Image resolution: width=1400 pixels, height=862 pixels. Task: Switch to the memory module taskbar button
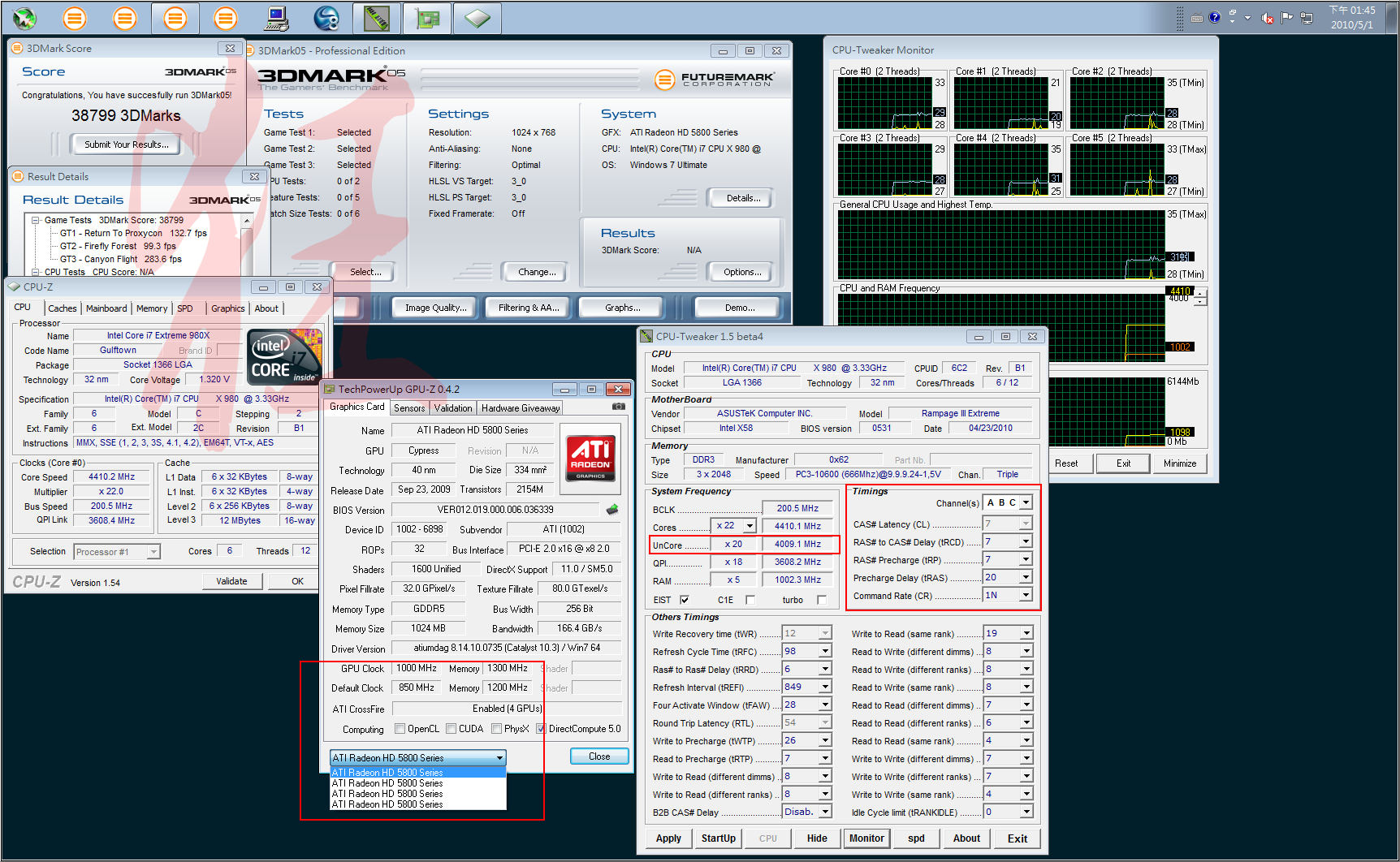point(376,17)
